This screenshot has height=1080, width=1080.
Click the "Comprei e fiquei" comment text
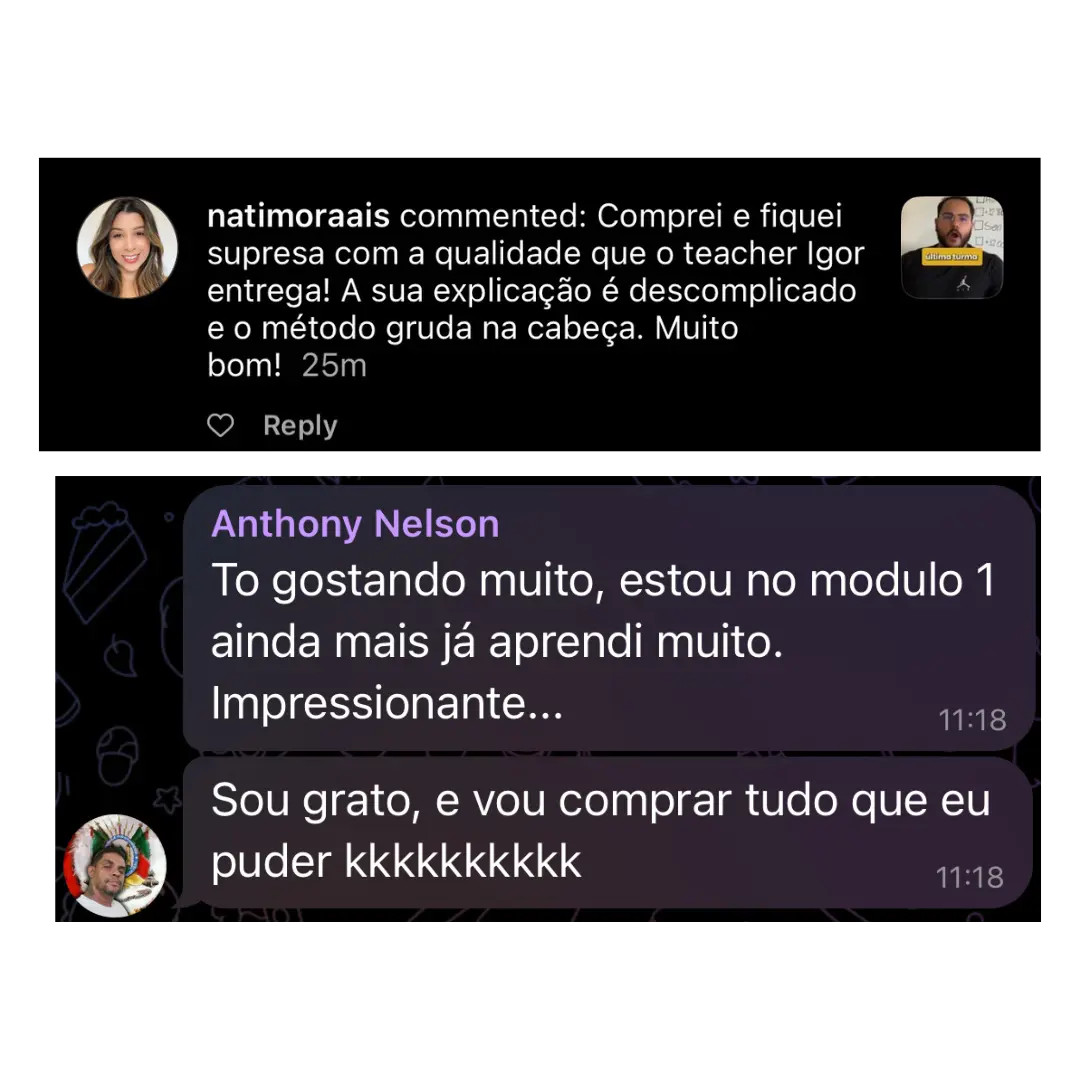tap(719, 216)
